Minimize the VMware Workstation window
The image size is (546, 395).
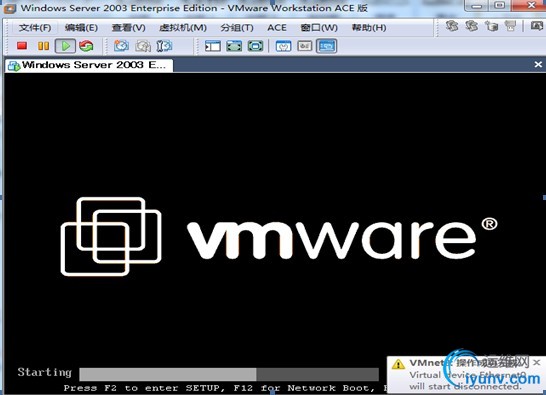point(477,6)
